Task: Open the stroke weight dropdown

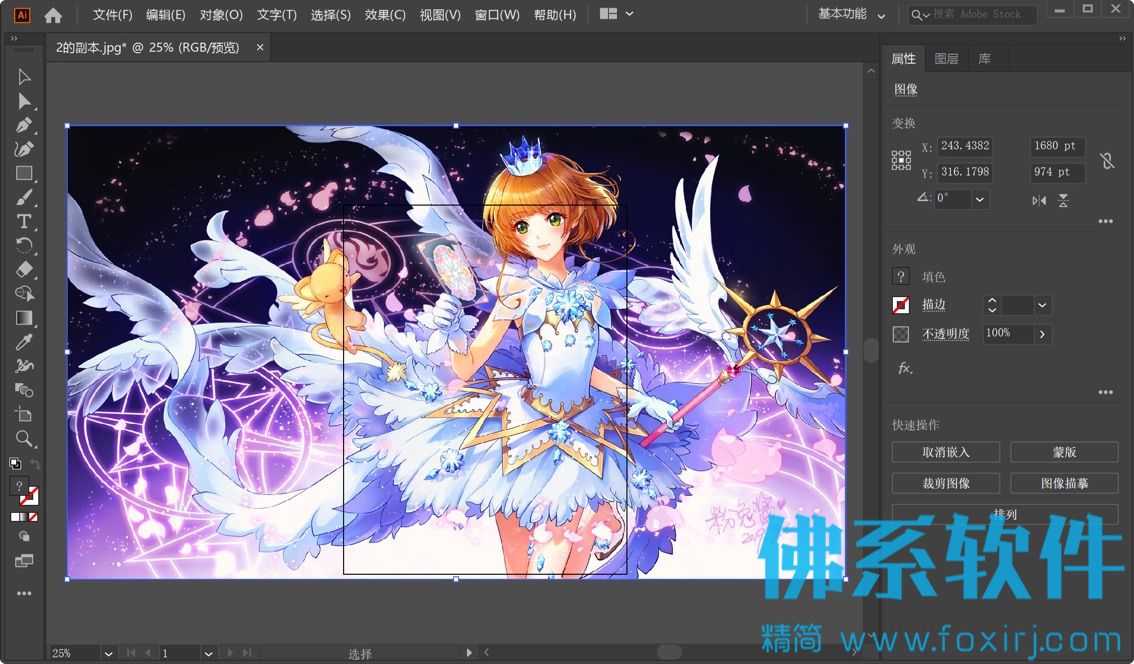Action: click(1042, 305)
